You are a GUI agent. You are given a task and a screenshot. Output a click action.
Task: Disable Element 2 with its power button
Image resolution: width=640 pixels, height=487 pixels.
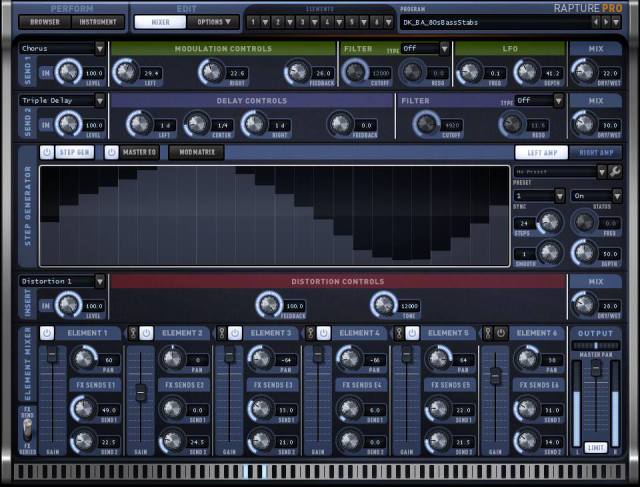[146, 333]
